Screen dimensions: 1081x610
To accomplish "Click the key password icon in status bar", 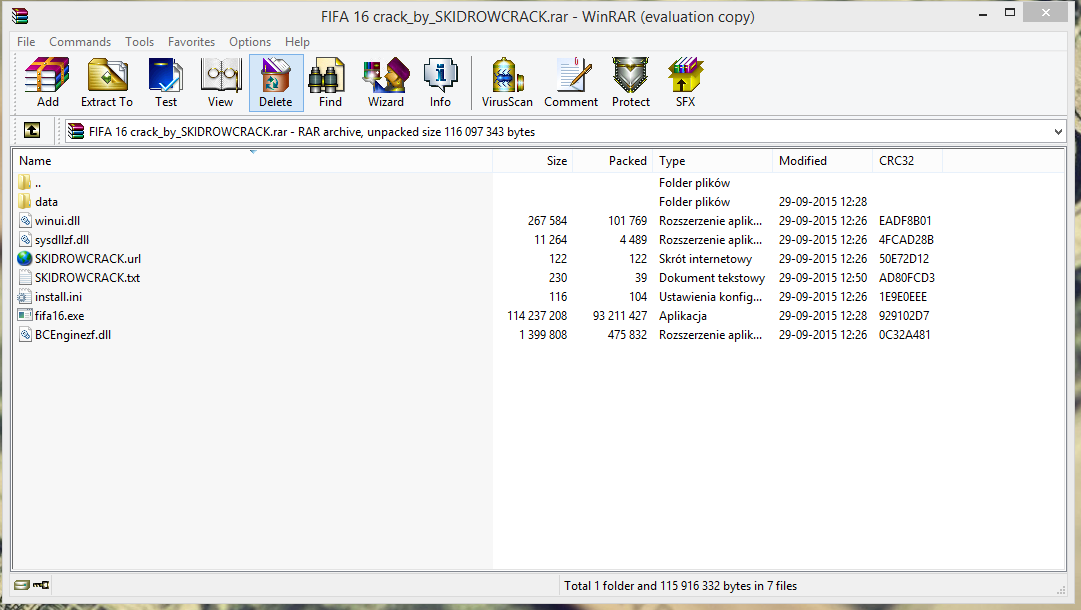I will (41, 585).
